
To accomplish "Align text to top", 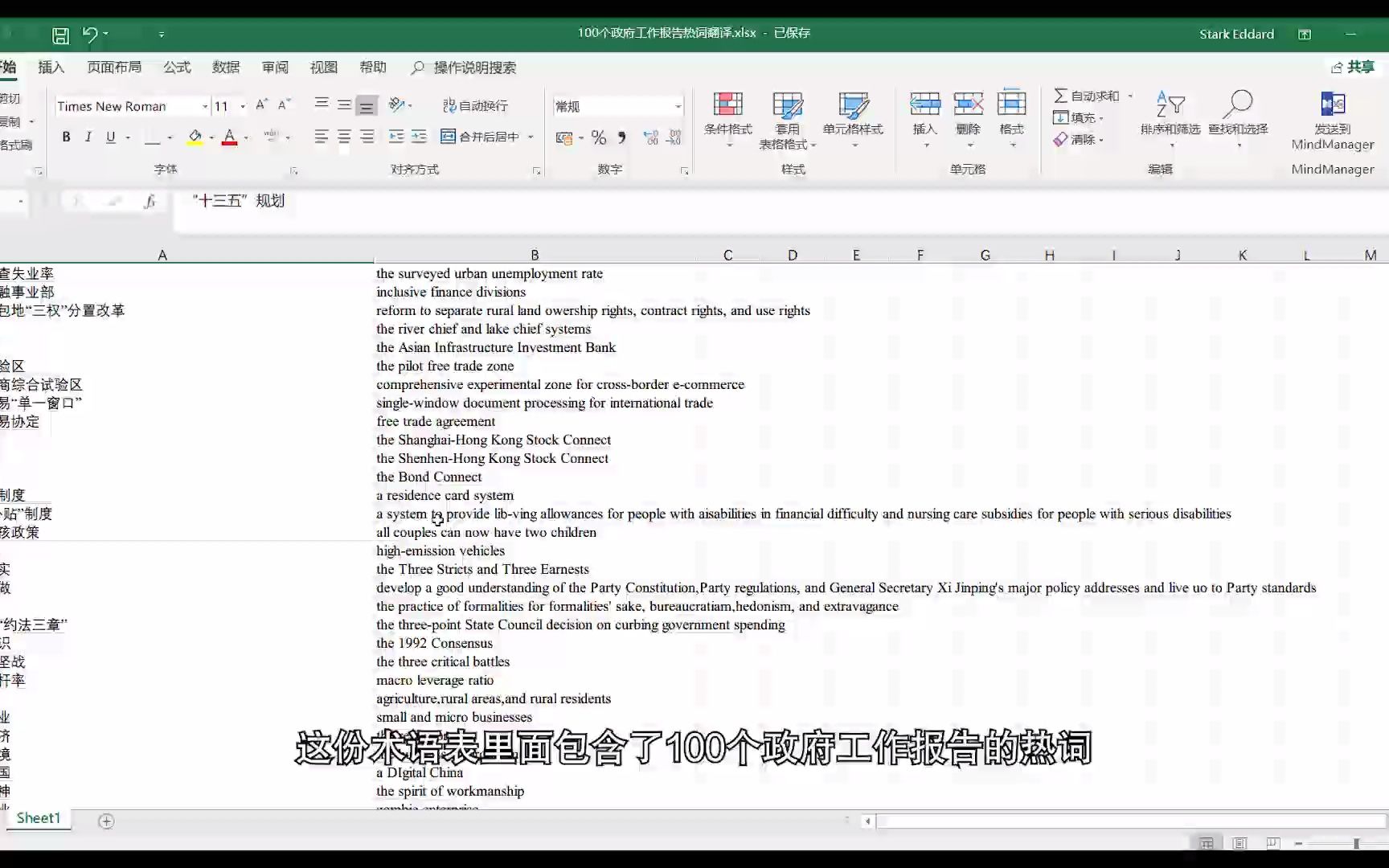I will tap(322, 104).
